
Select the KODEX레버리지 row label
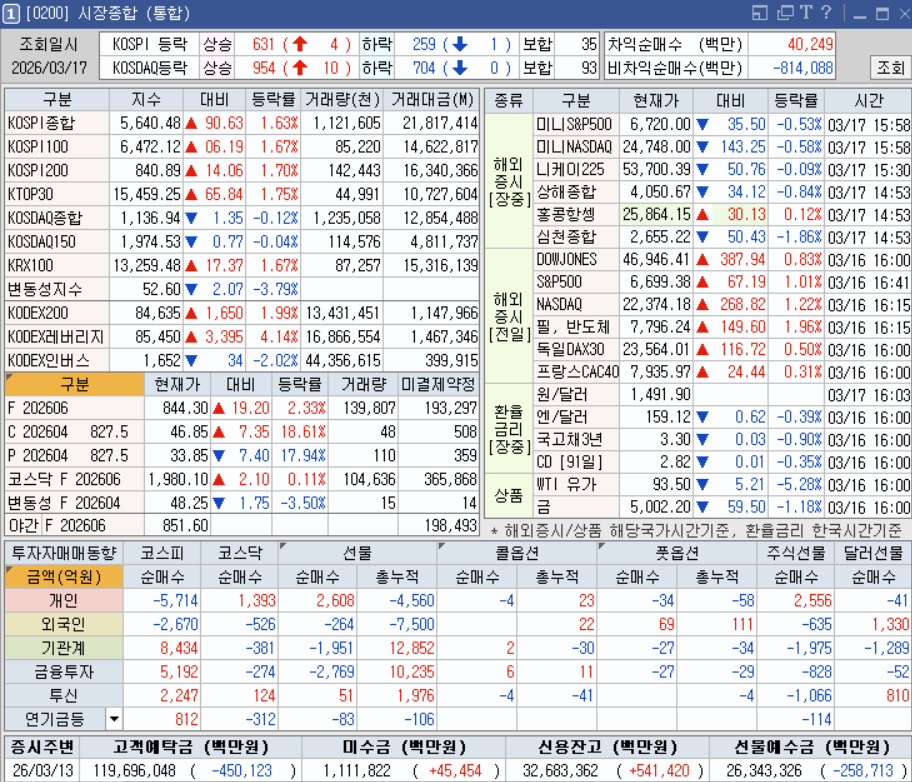tap(57, 336)
